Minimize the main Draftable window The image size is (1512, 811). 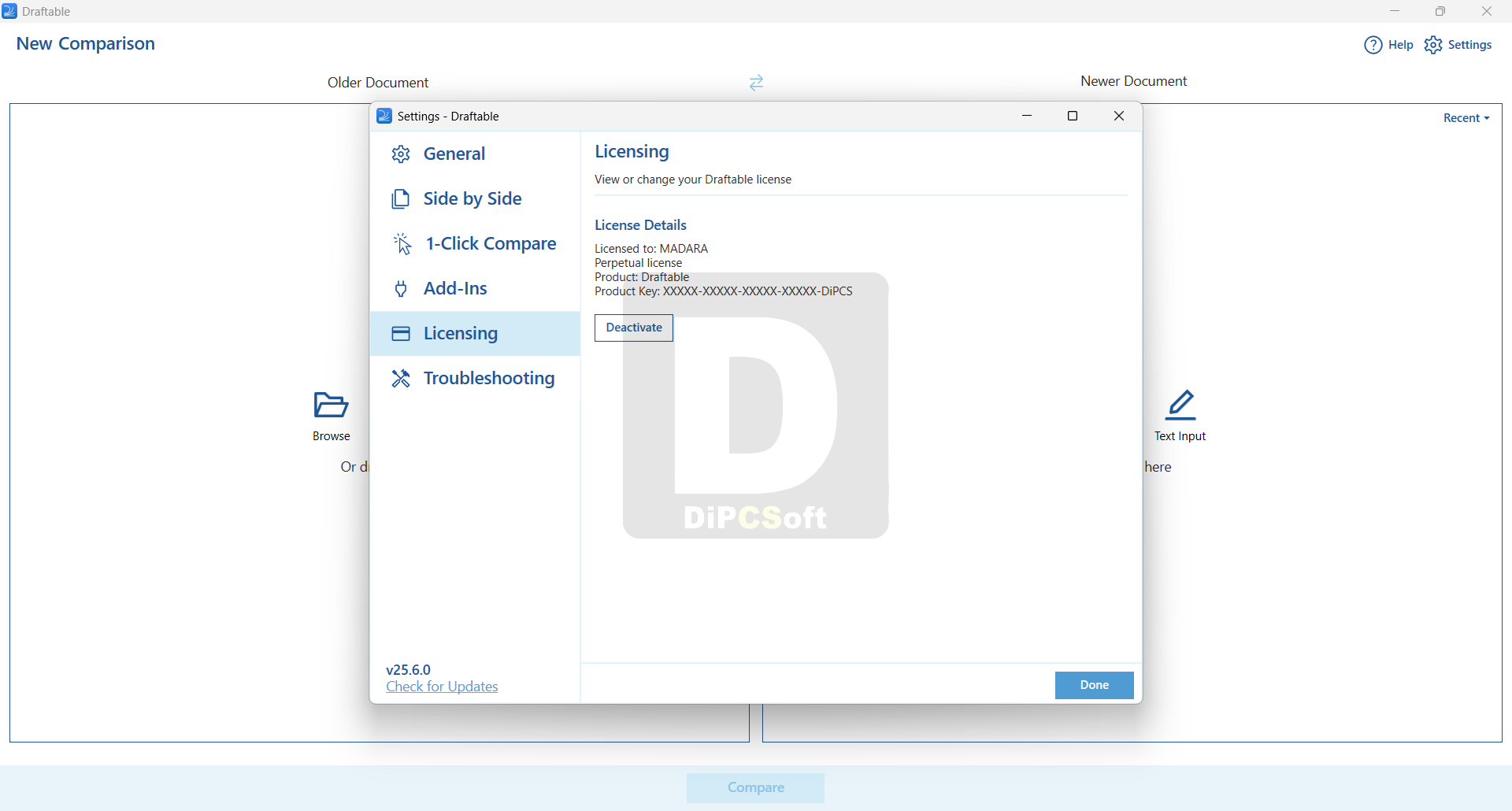(1395, 11)
